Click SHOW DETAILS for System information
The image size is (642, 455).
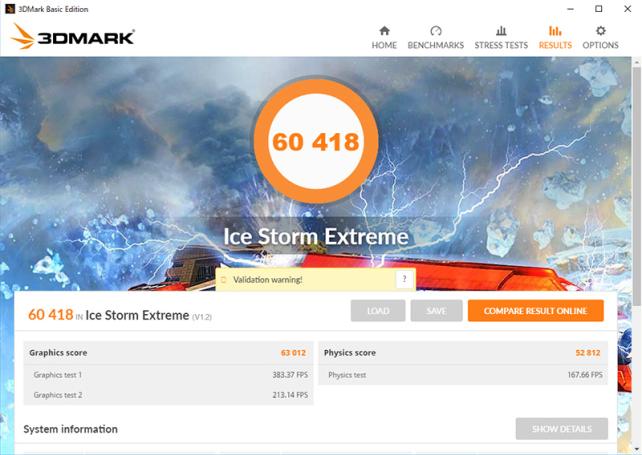click(562, 429)
